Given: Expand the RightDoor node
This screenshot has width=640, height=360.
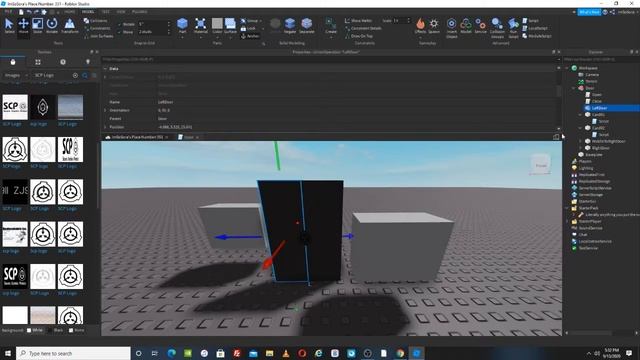Looking at the screenshot, I should click(580, 148).
